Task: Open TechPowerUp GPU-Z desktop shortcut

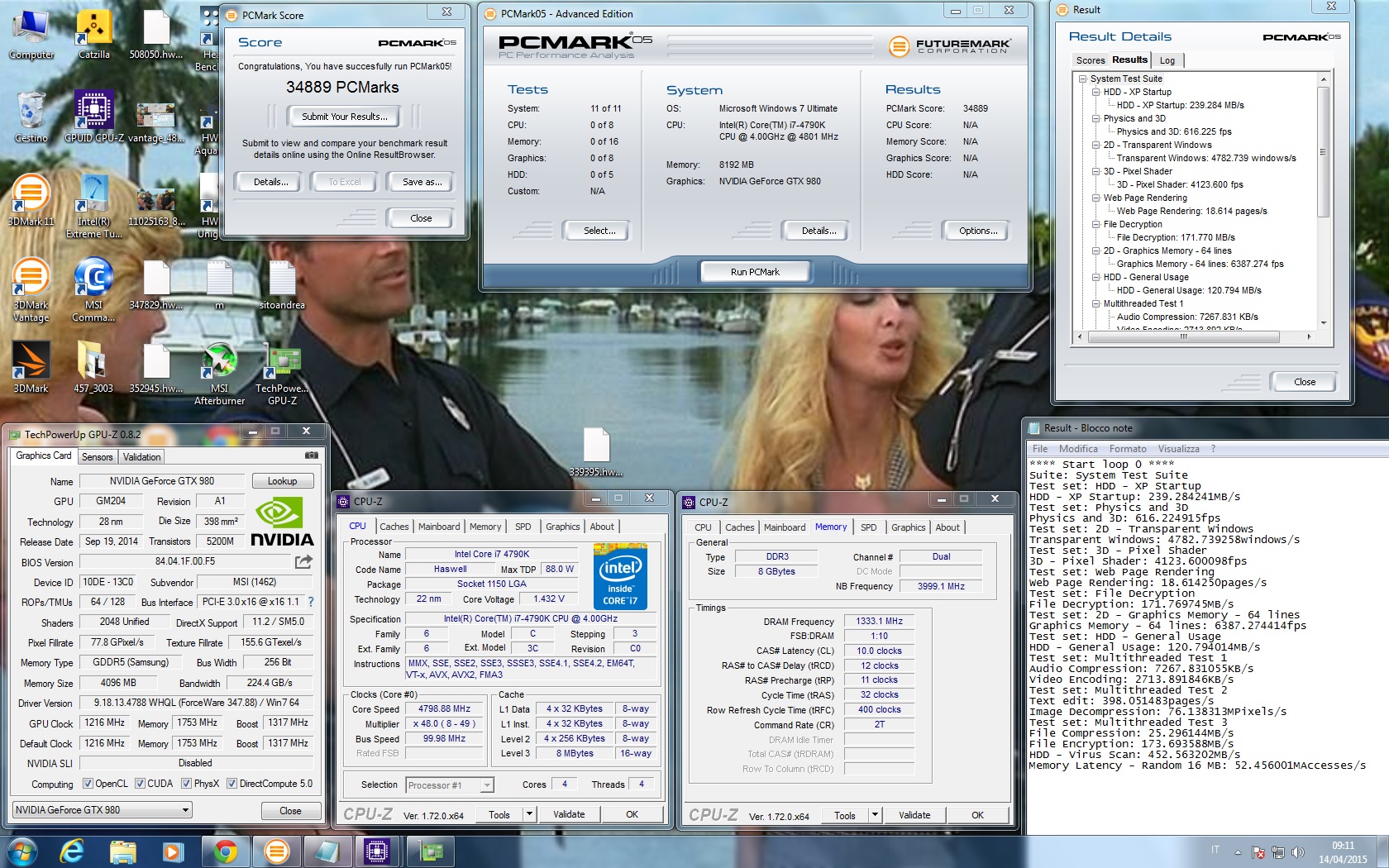Action: click(x=282, y=374)
